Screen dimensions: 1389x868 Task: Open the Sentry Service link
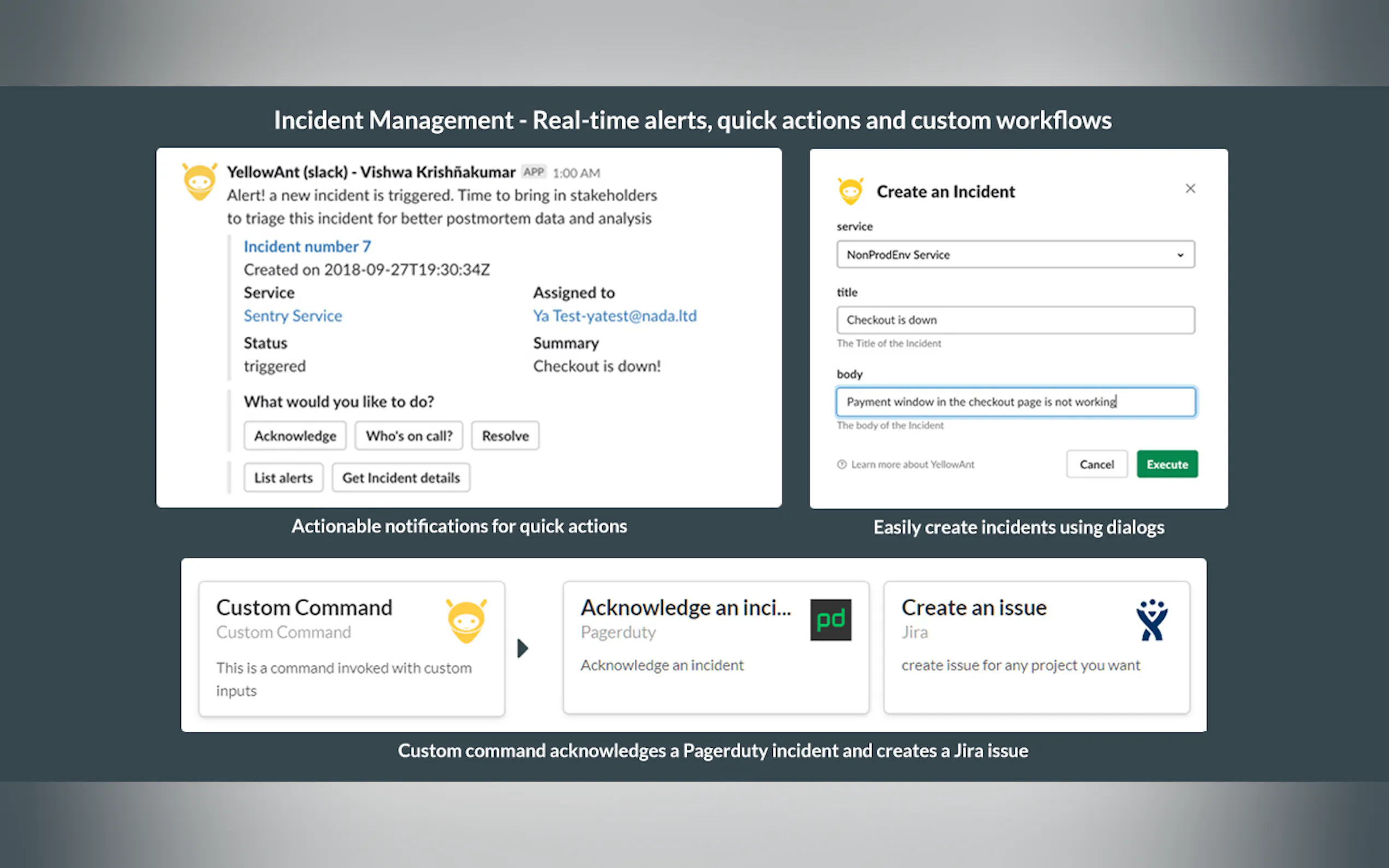[293, 316]
